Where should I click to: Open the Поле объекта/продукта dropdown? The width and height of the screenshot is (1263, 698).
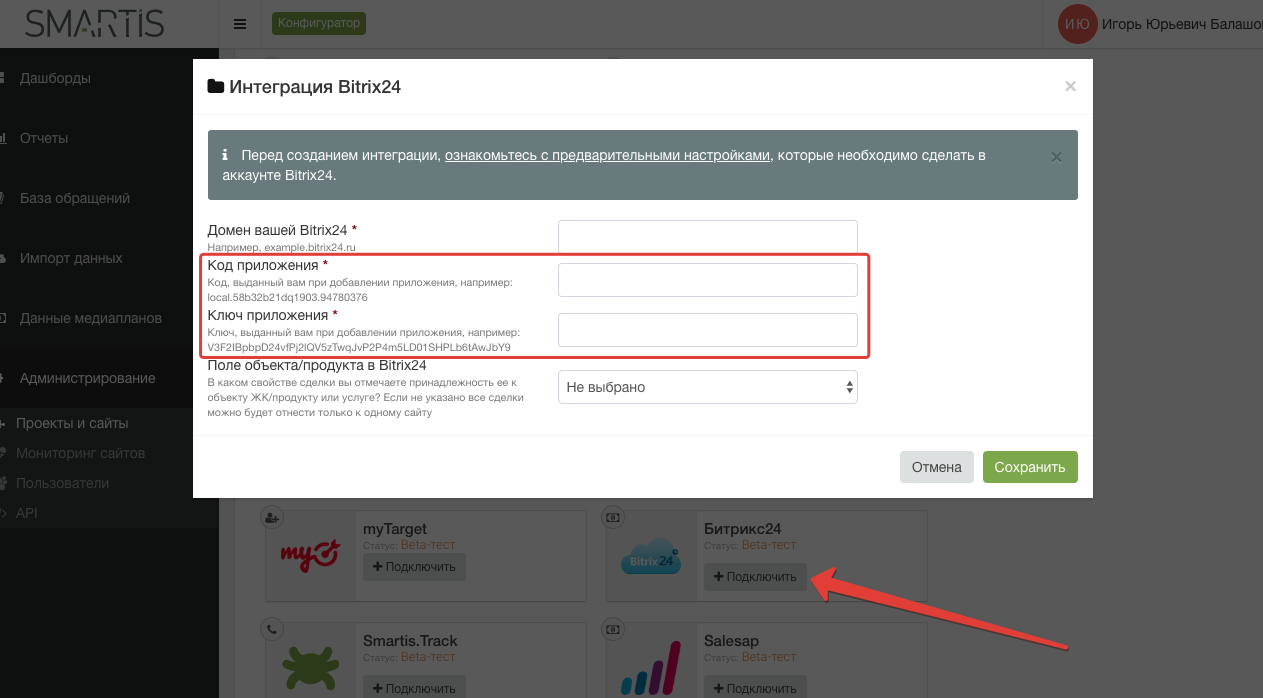pyautogui.click(x=707, y=387)
